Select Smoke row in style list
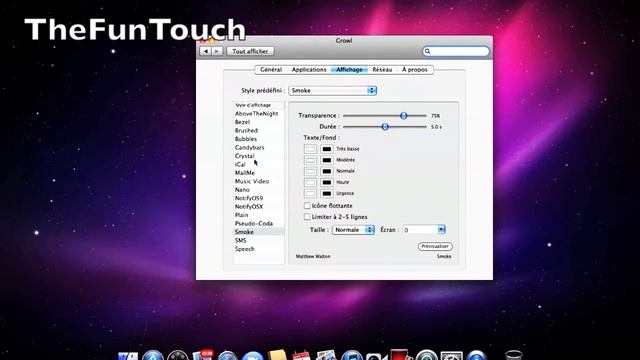The width and height of the screenshot is (640, 360). 259,232
